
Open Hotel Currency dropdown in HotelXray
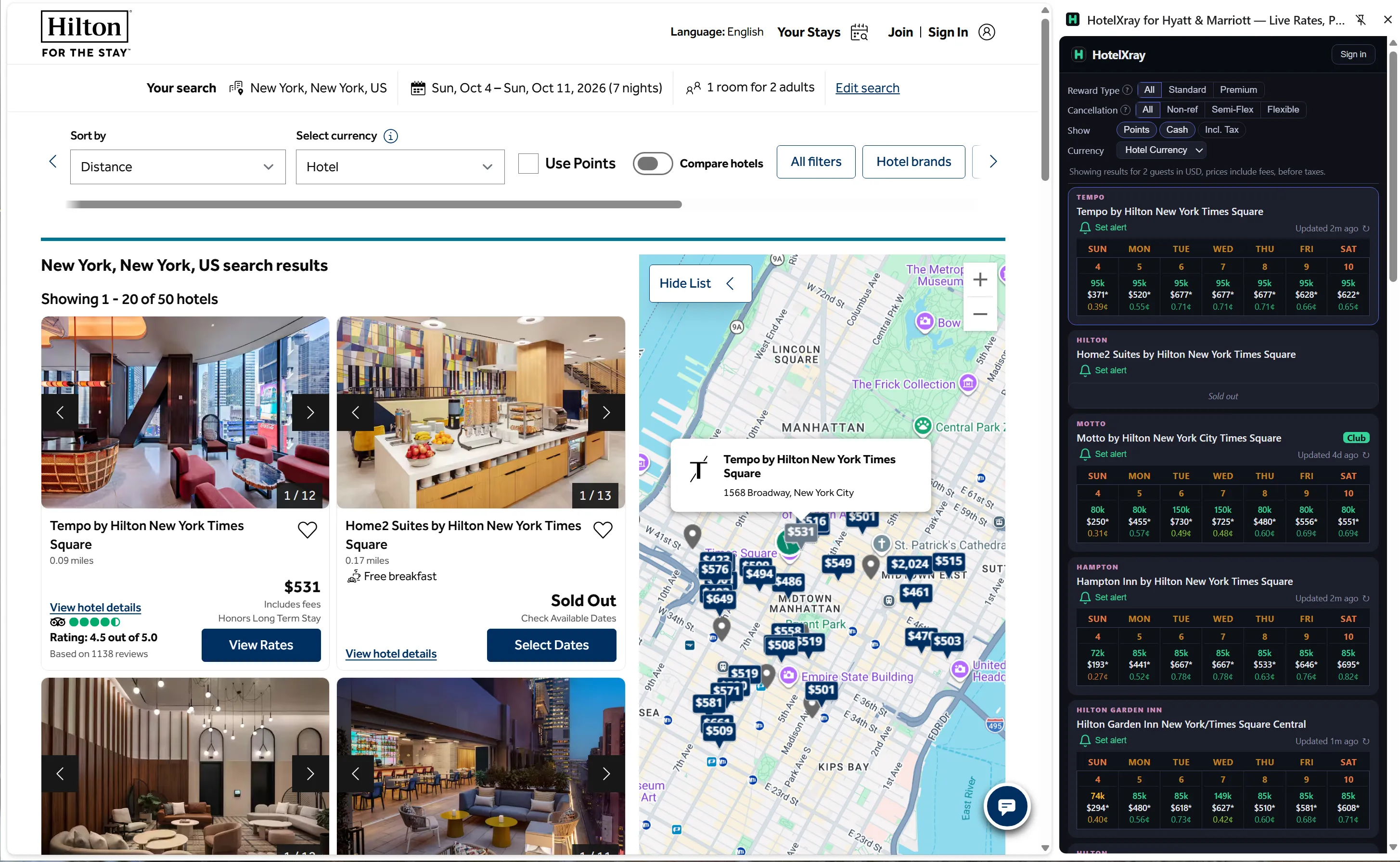[x=1162, y=150]
